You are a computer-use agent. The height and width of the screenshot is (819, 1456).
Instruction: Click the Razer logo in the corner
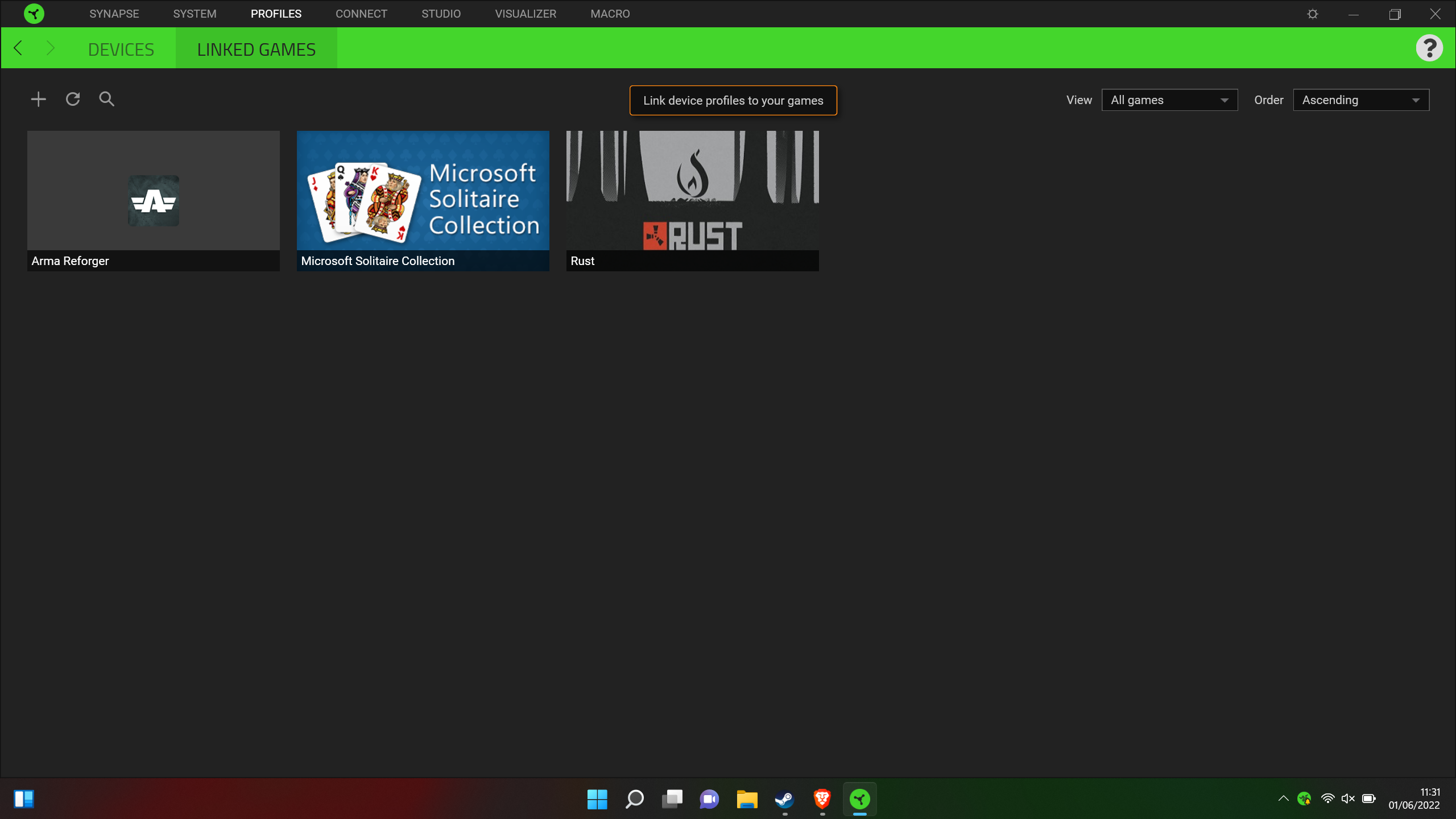click(34, 13)
